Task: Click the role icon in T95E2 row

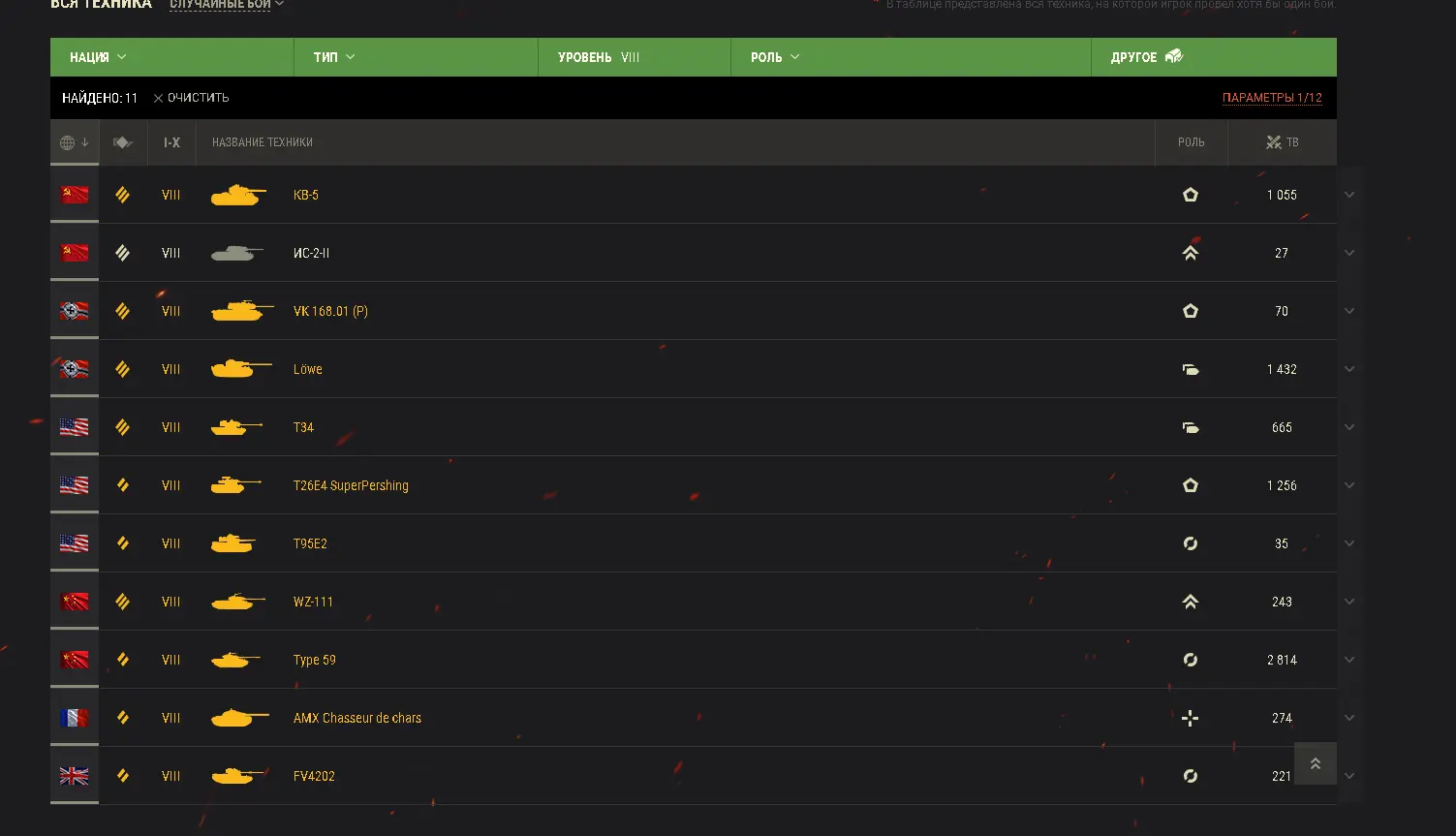Action: [x=1191, y=543]
